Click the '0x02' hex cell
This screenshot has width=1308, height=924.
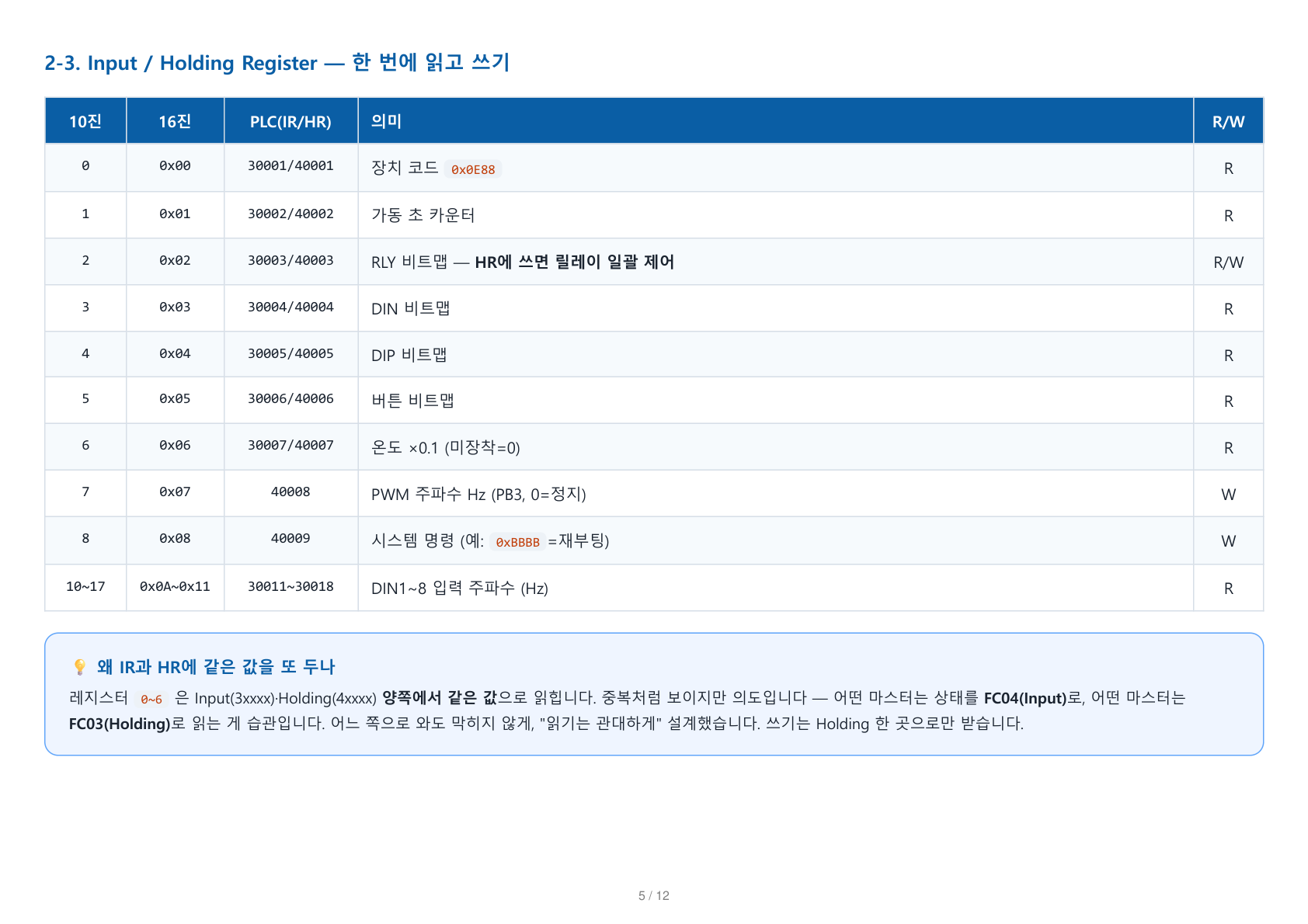coord(175,260)
